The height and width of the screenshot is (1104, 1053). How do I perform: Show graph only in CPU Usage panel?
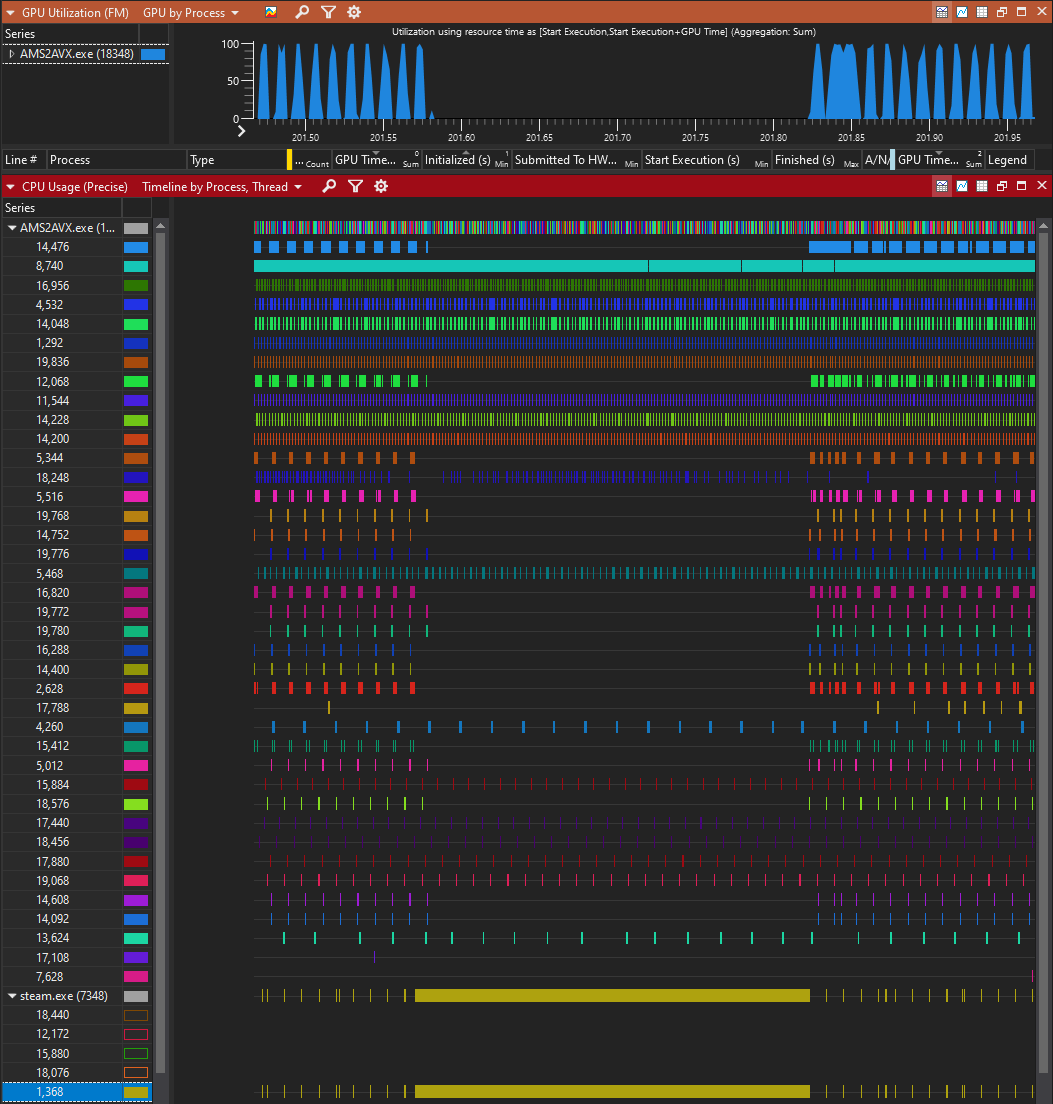point(961,186)
